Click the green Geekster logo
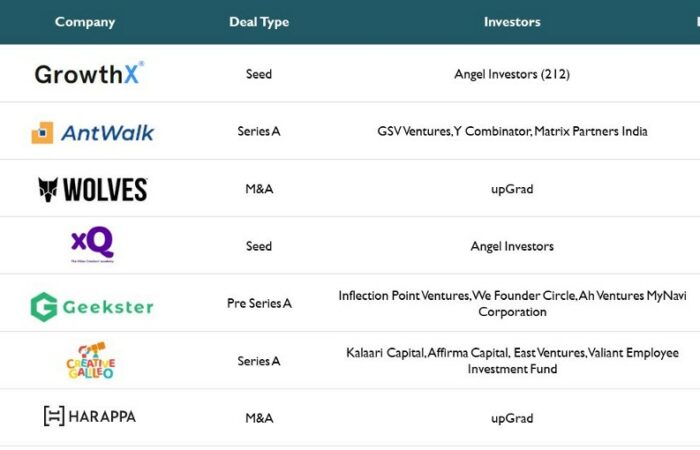 tap(92, 305)
